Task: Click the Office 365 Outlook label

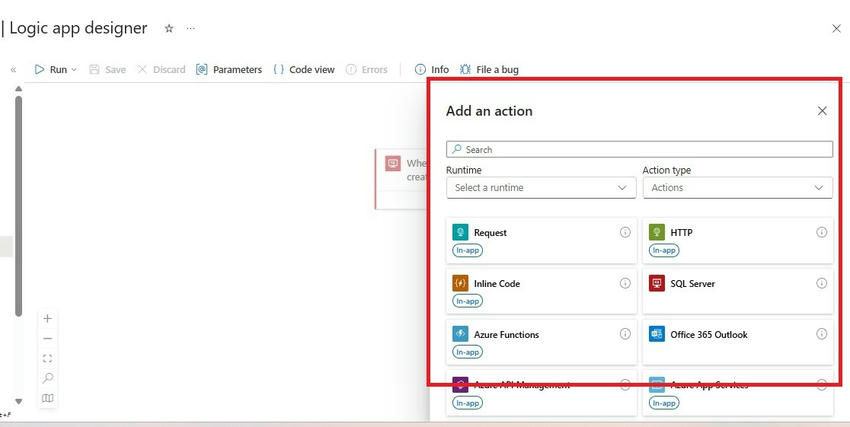Action: (x=709, y=334)
